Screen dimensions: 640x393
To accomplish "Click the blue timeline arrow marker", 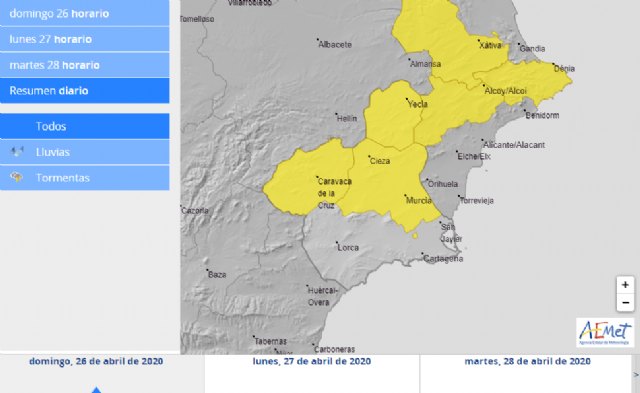I will [96, 390].
